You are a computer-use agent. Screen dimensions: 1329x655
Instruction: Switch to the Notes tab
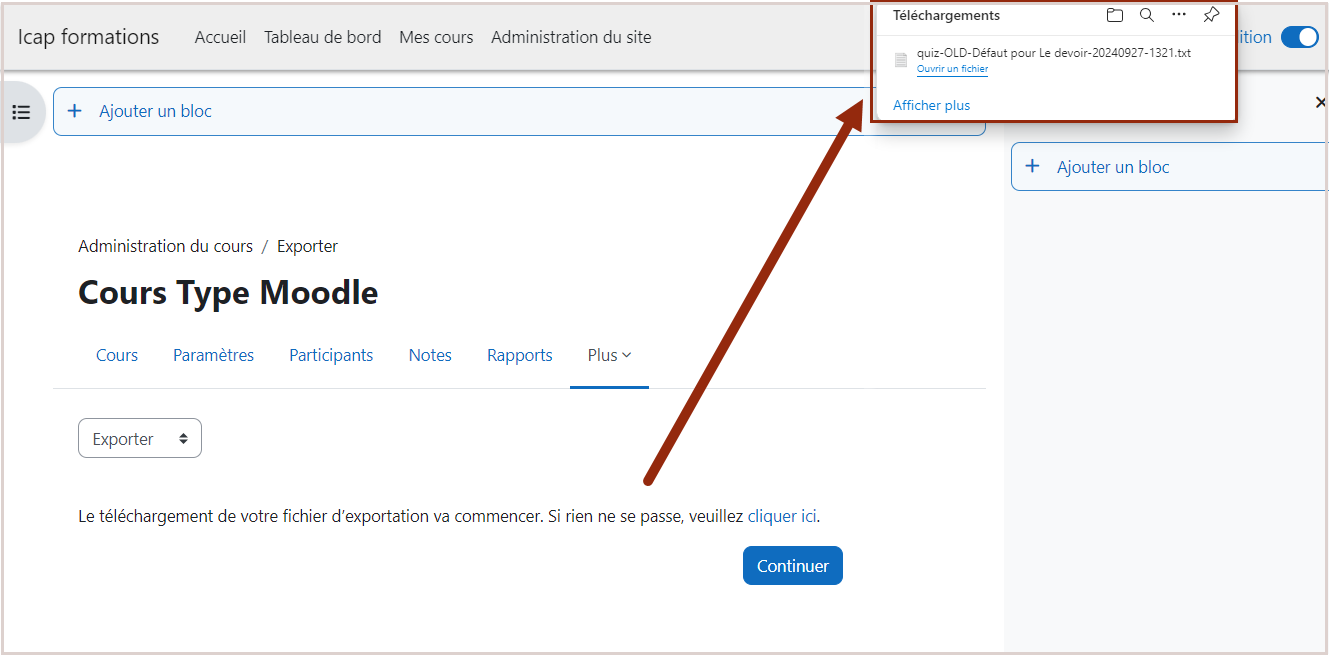coord(430,355)
